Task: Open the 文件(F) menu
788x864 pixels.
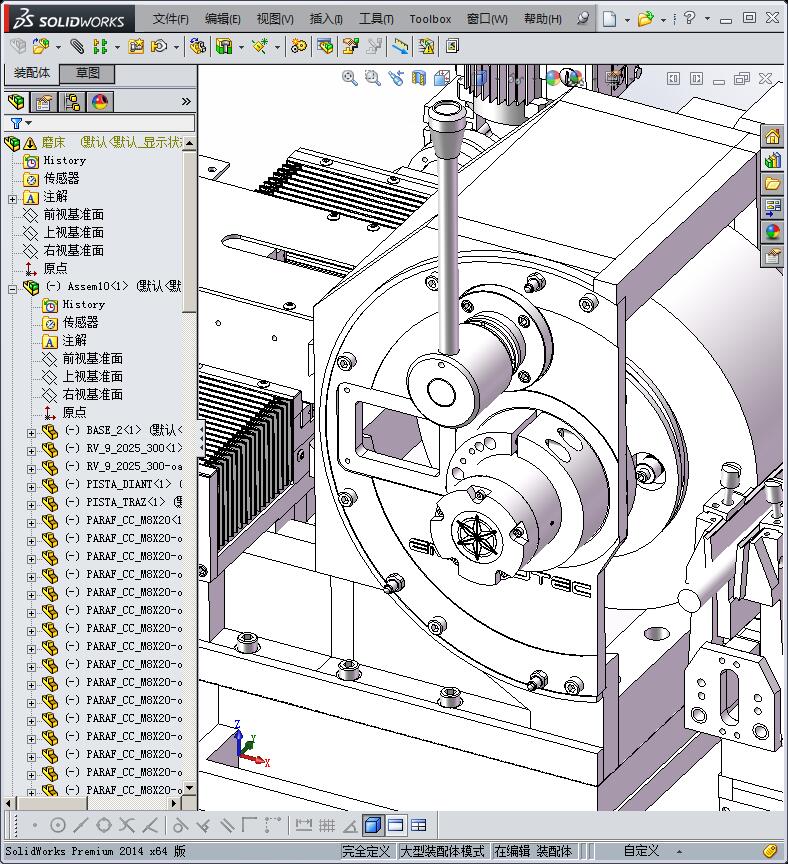Action: [x=170, y=19]
